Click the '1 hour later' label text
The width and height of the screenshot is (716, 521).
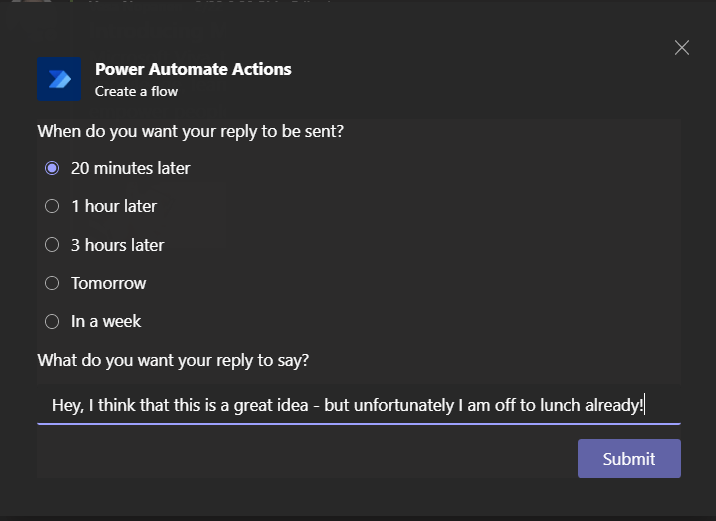114,206
